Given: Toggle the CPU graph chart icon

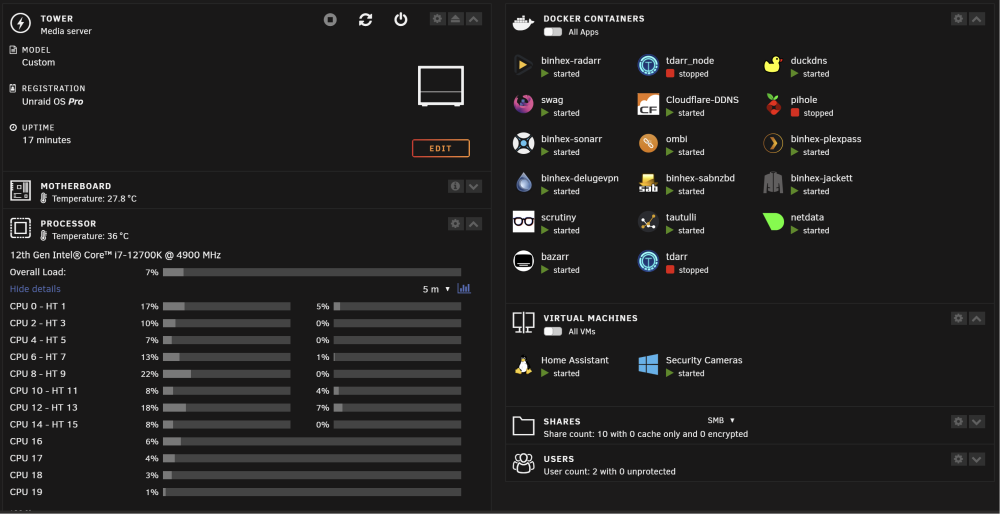Looking at the screenshot, I should (464, 289).
